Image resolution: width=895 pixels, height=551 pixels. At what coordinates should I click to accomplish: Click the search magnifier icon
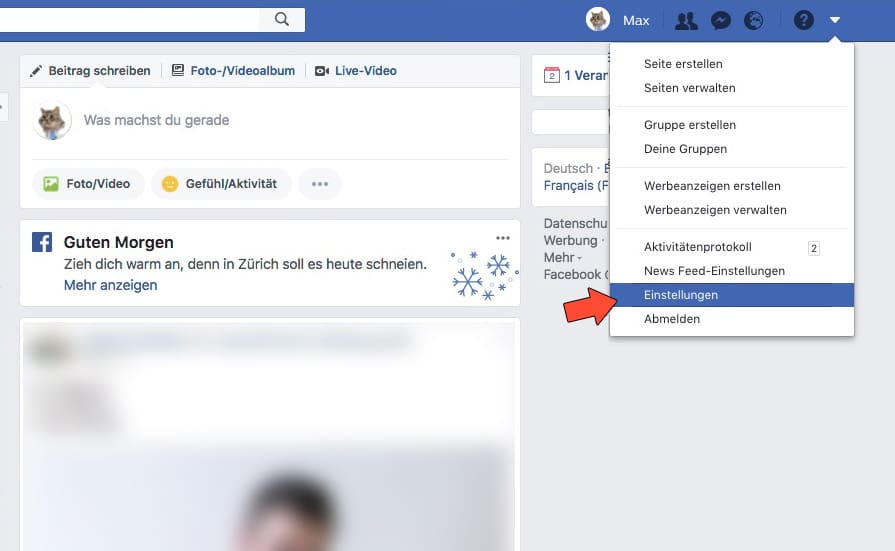pos(282,19)
